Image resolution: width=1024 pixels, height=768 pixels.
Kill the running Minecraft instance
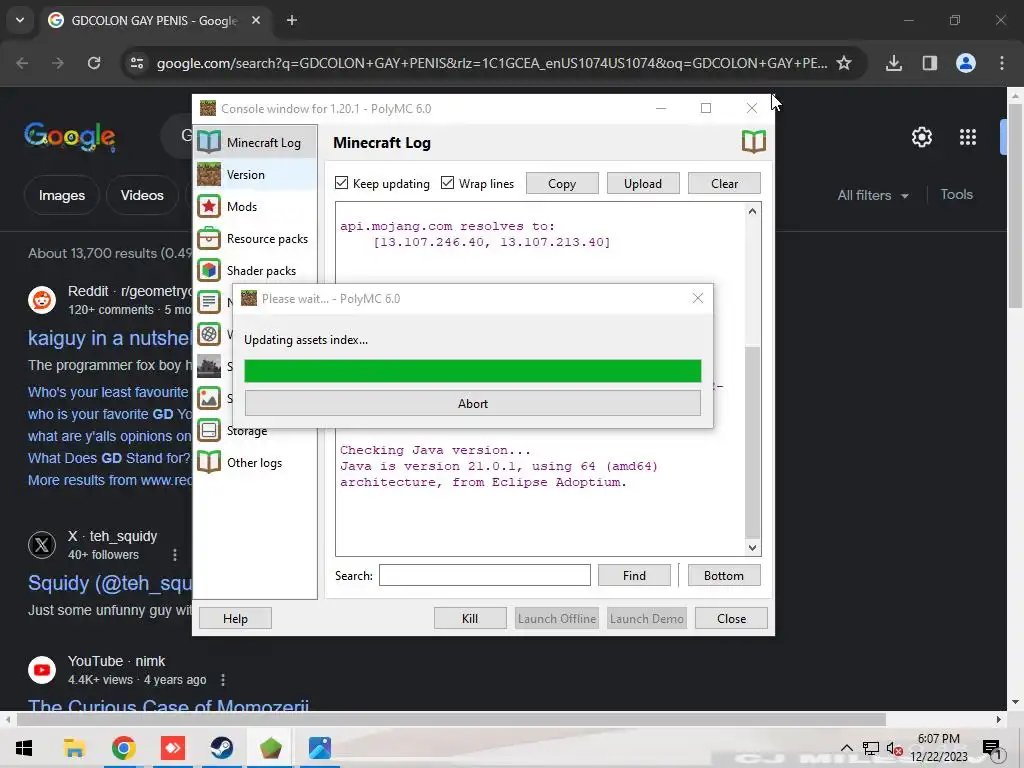[x=470, y=618]
